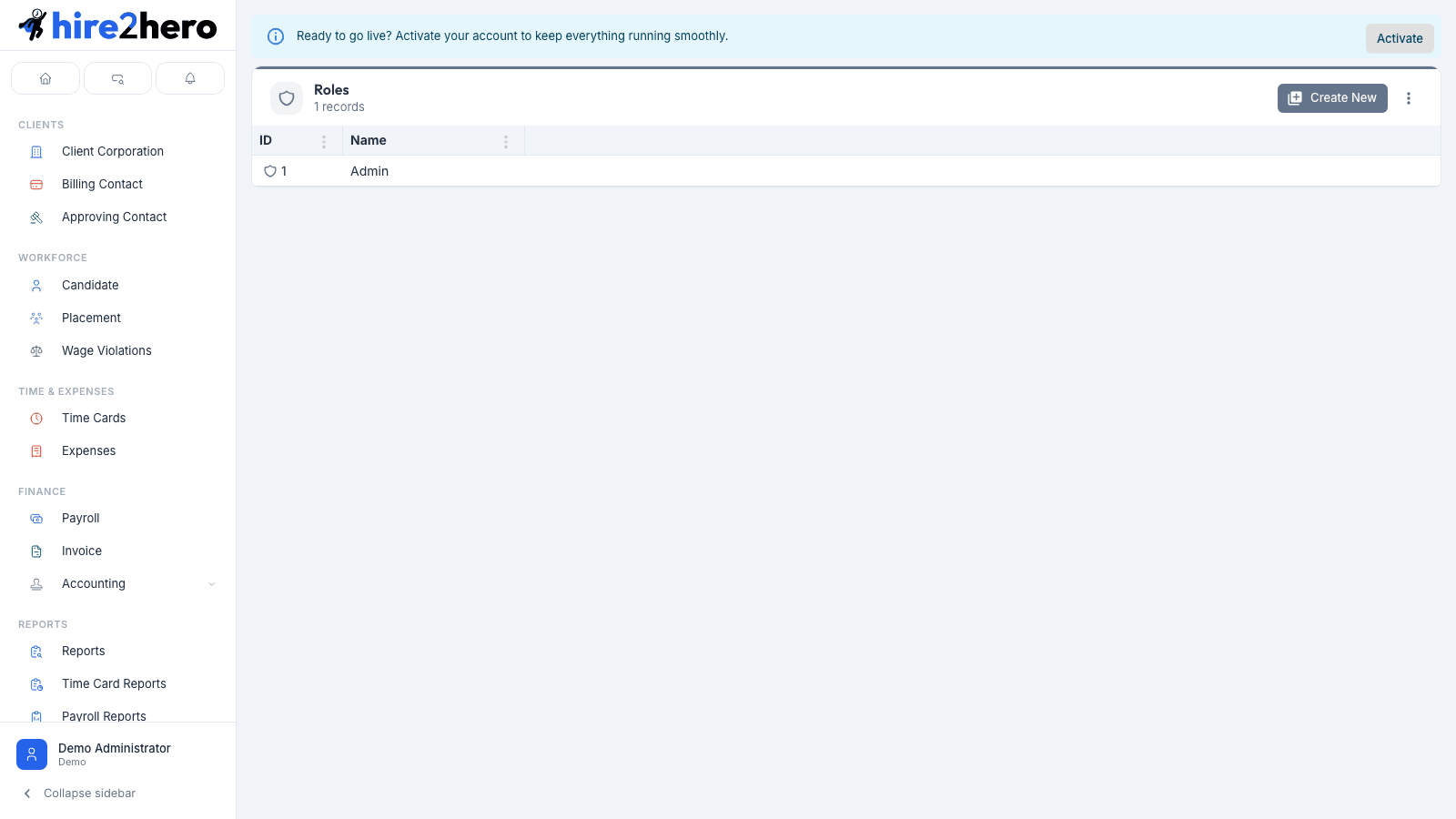Expand the Accounting submenu chevron
Screen dimensions: 1456x819
(x=212, y=584)
